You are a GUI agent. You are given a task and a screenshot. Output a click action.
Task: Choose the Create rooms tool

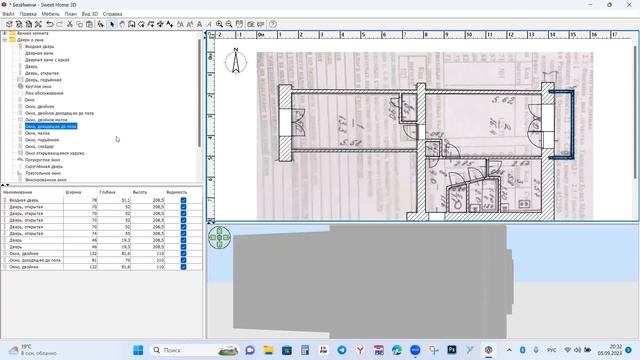pos(141,24)
